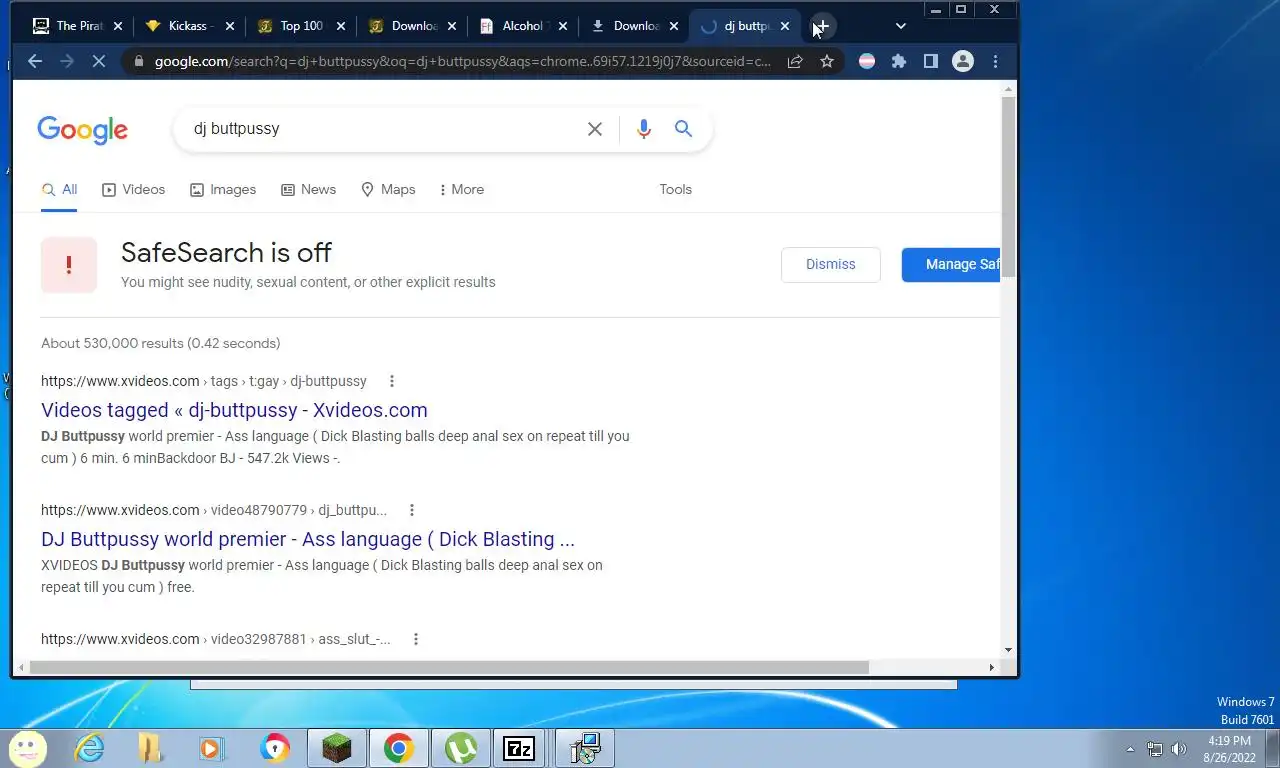This screenshot has width=1280, height=768.
Task: Switch to the Kickass tab
Action: point(189,26)
